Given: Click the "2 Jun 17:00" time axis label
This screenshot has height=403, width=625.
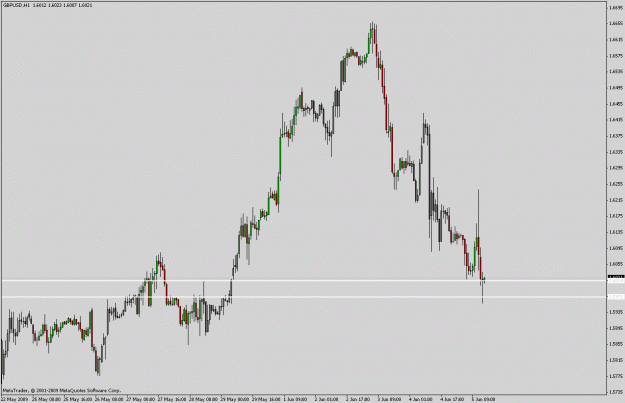Looking at the screenshot, I should pyautogui.click(x=358, y=399).
